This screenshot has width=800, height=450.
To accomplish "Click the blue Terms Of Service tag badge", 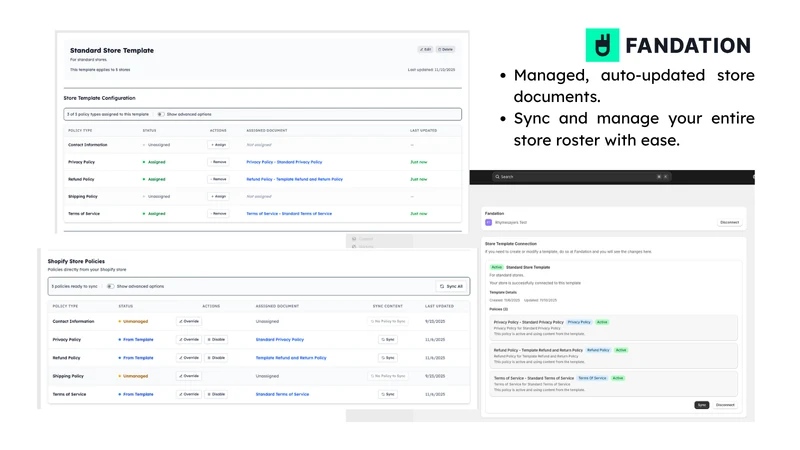I will pos(592,378).
